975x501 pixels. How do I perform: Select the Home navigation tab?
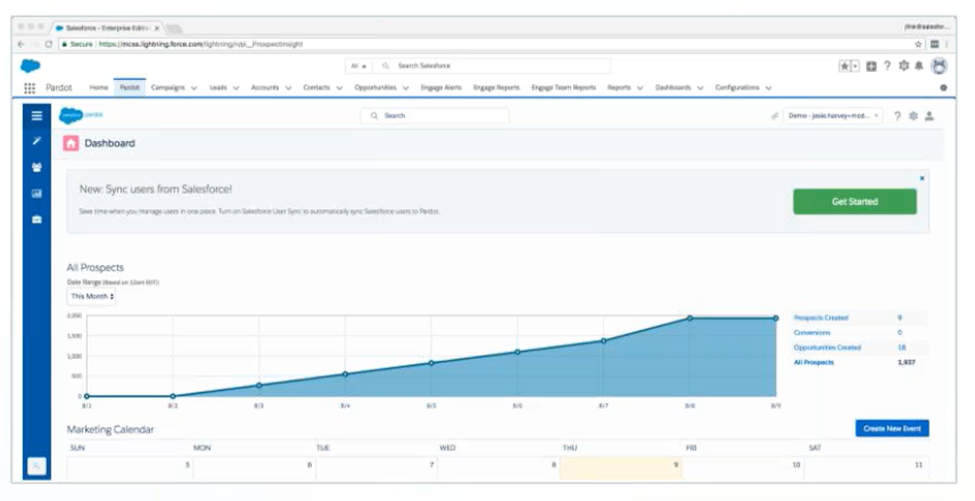[x=99, y=88]
